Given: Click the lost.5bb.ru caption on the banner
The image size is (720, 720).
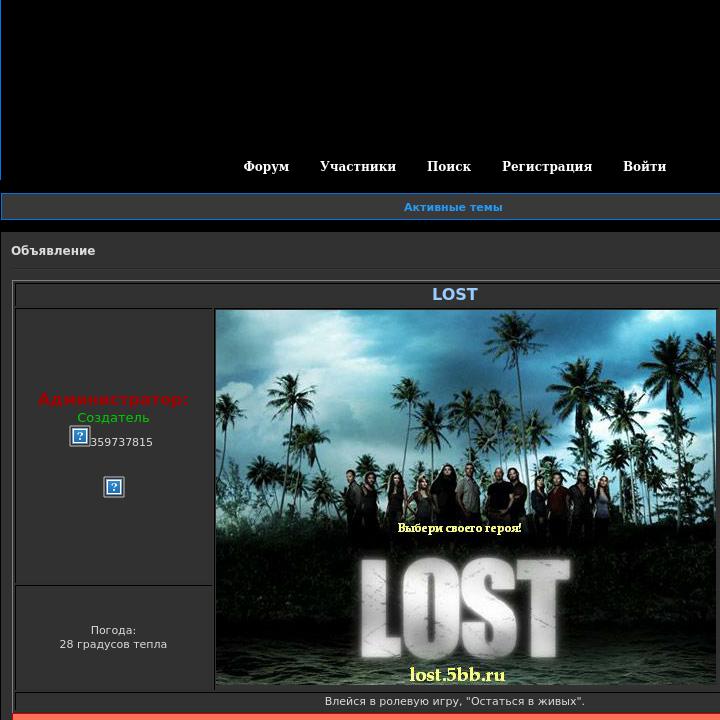Looking at the screenshot, I should [x=457, y=675].
